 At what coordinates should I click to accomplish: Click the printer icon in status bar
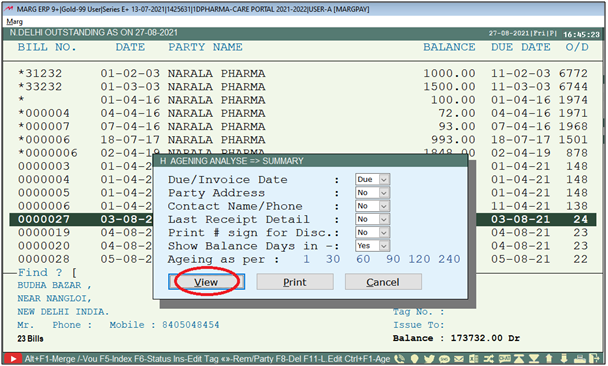tap(580, 359)
